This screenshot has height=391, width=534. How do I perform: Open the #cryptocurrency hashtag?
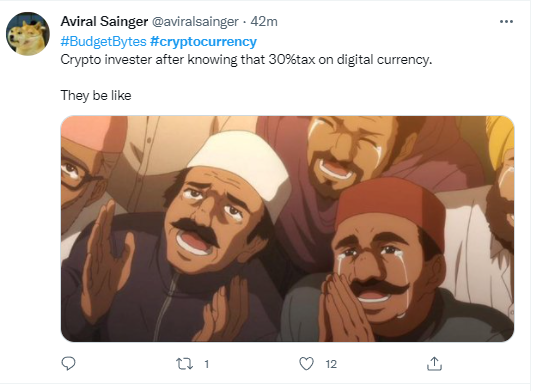tap(203, 42)
